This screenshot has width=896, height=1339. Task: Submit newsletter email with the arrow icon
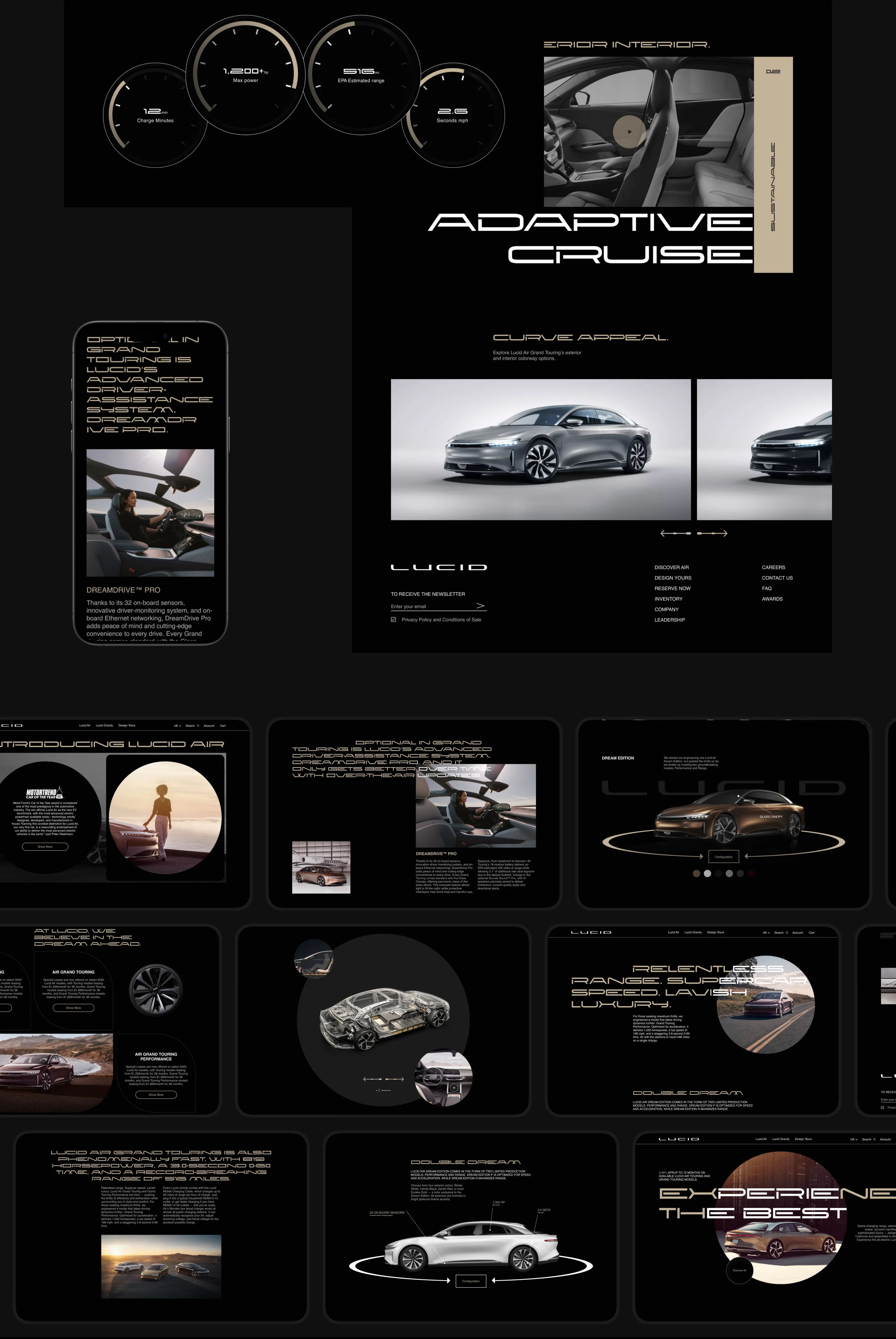[x=481, y=606]
